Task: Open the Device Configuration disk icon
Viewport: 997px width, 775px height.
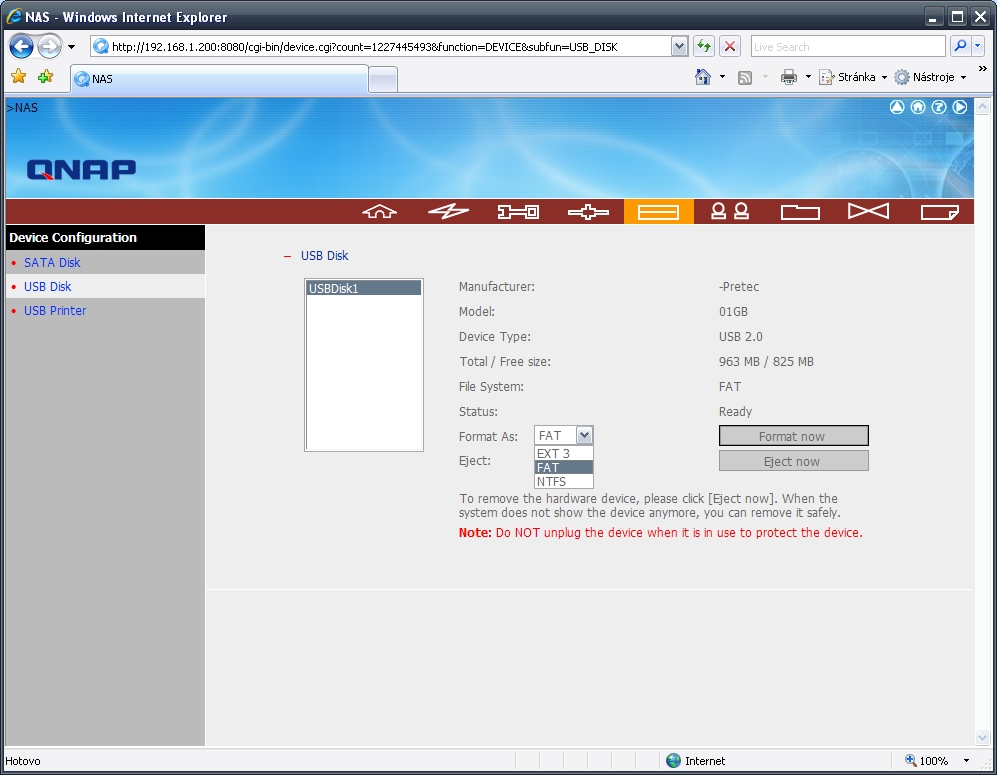Action: (659, 212)
